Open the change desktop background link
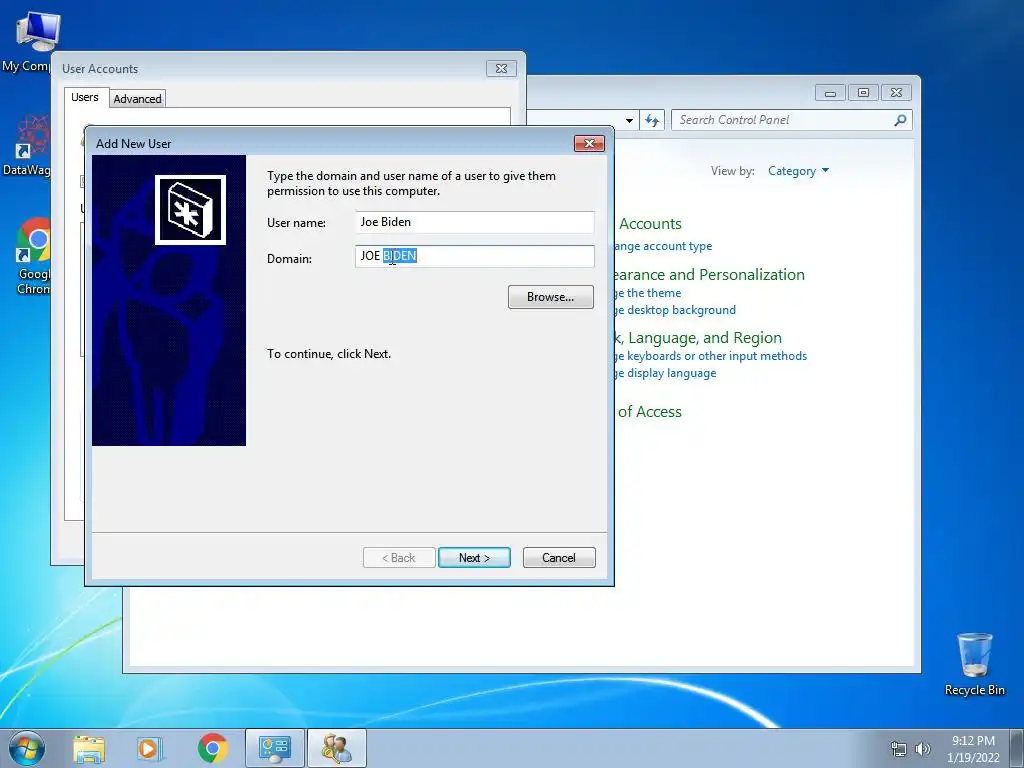This screenshot has width=1024, height=768. click(675, 310)
